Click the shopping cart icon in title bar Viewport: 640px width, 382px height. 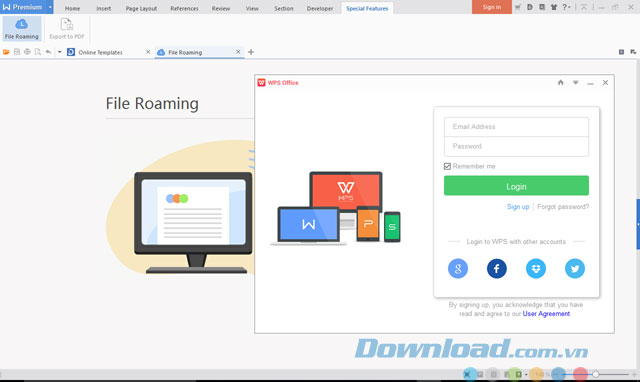[x=518, y=7]
